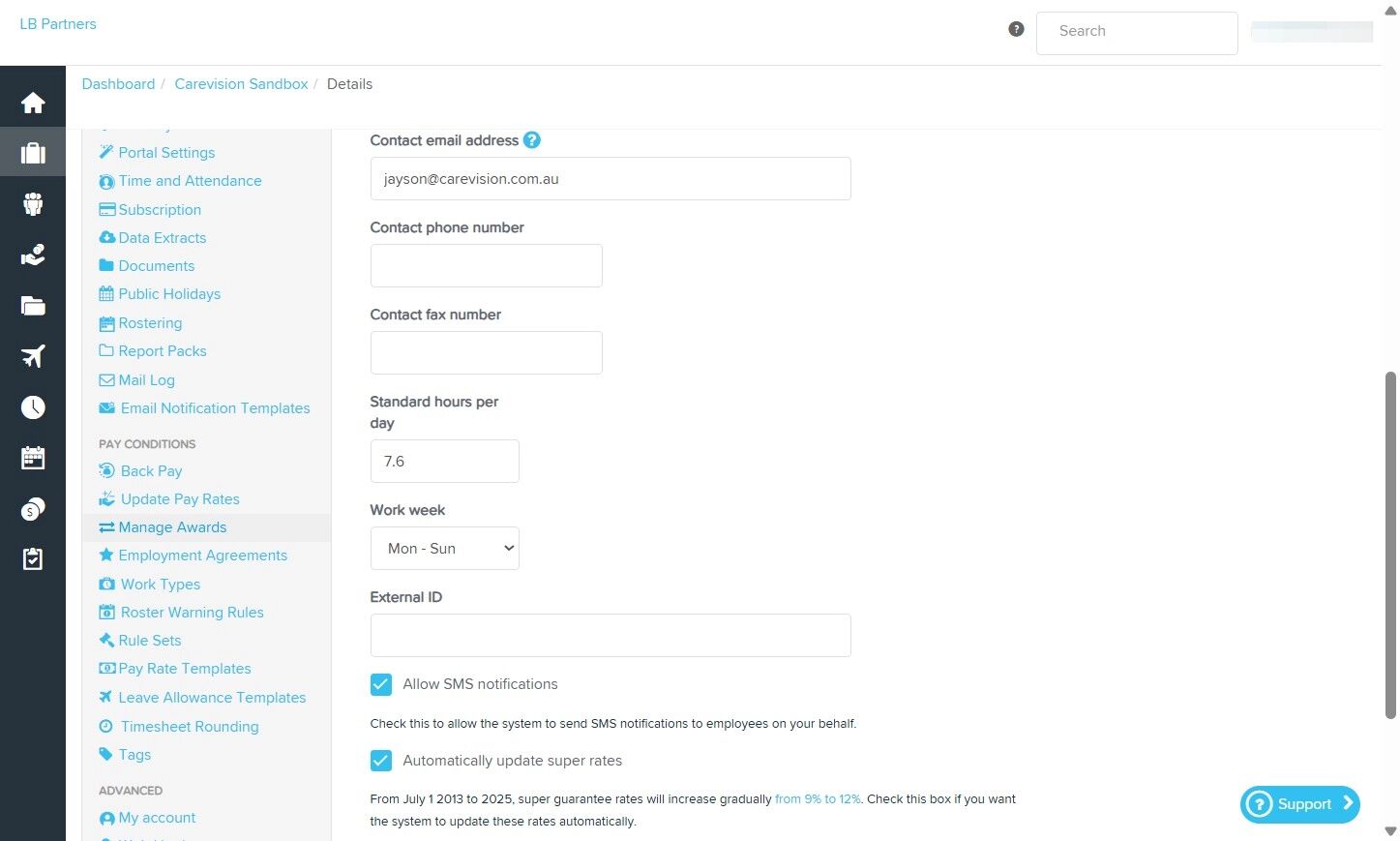Navigate to Carevision Sandbox breadcrumb
This screenshot has height=841, width=1400.
(241, 84)
